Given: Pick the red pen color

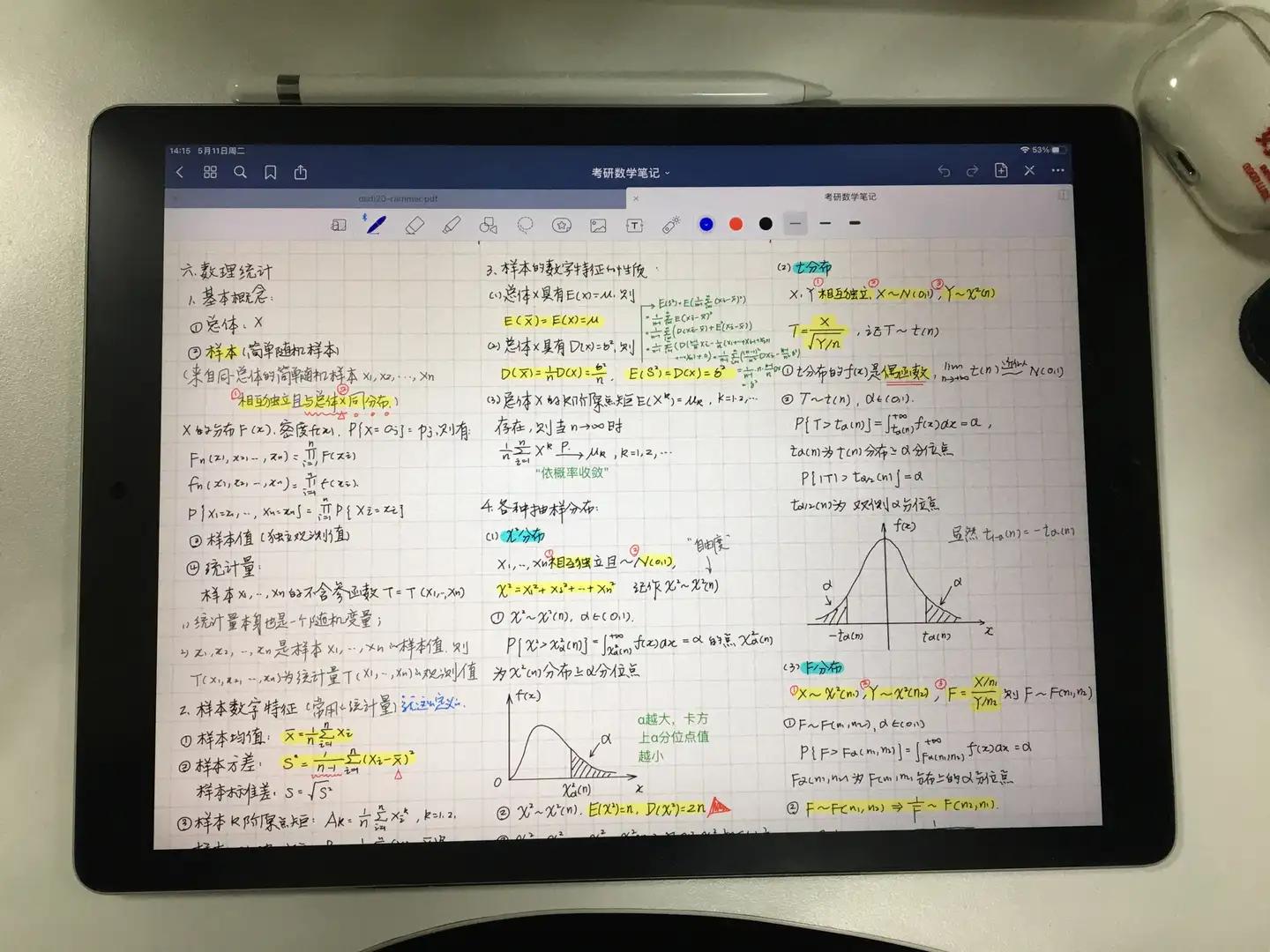Looking at the screenshot, I should 736,224.
